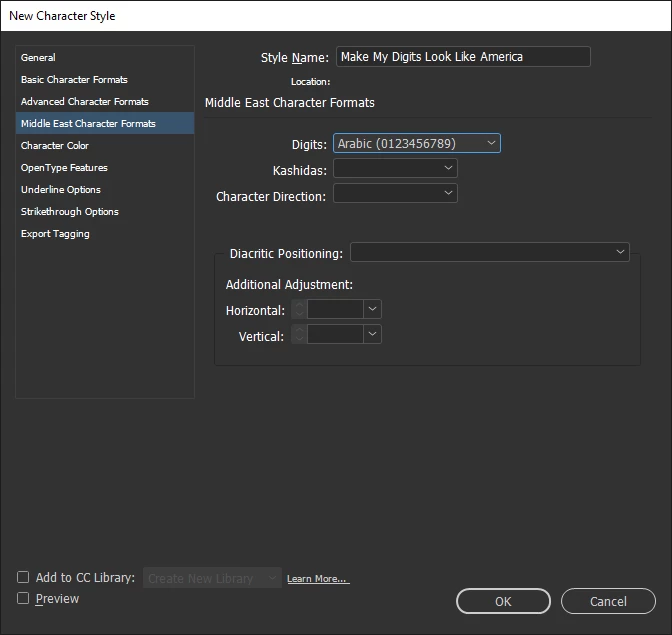Screen dimensions: 672x635
Task: Click the Cancel button
Action: pyautogui.click(x=608, y=601)
